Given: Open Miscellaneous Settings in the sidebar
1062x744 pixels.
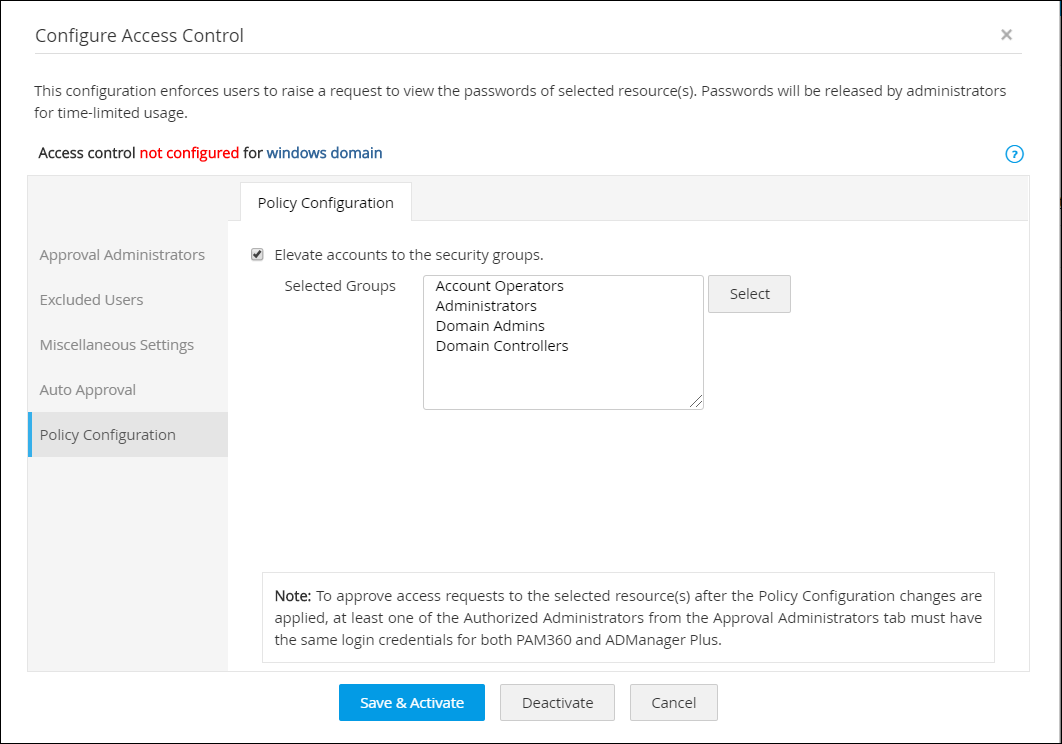Looking at the screenshot, I should pos(117,344).
